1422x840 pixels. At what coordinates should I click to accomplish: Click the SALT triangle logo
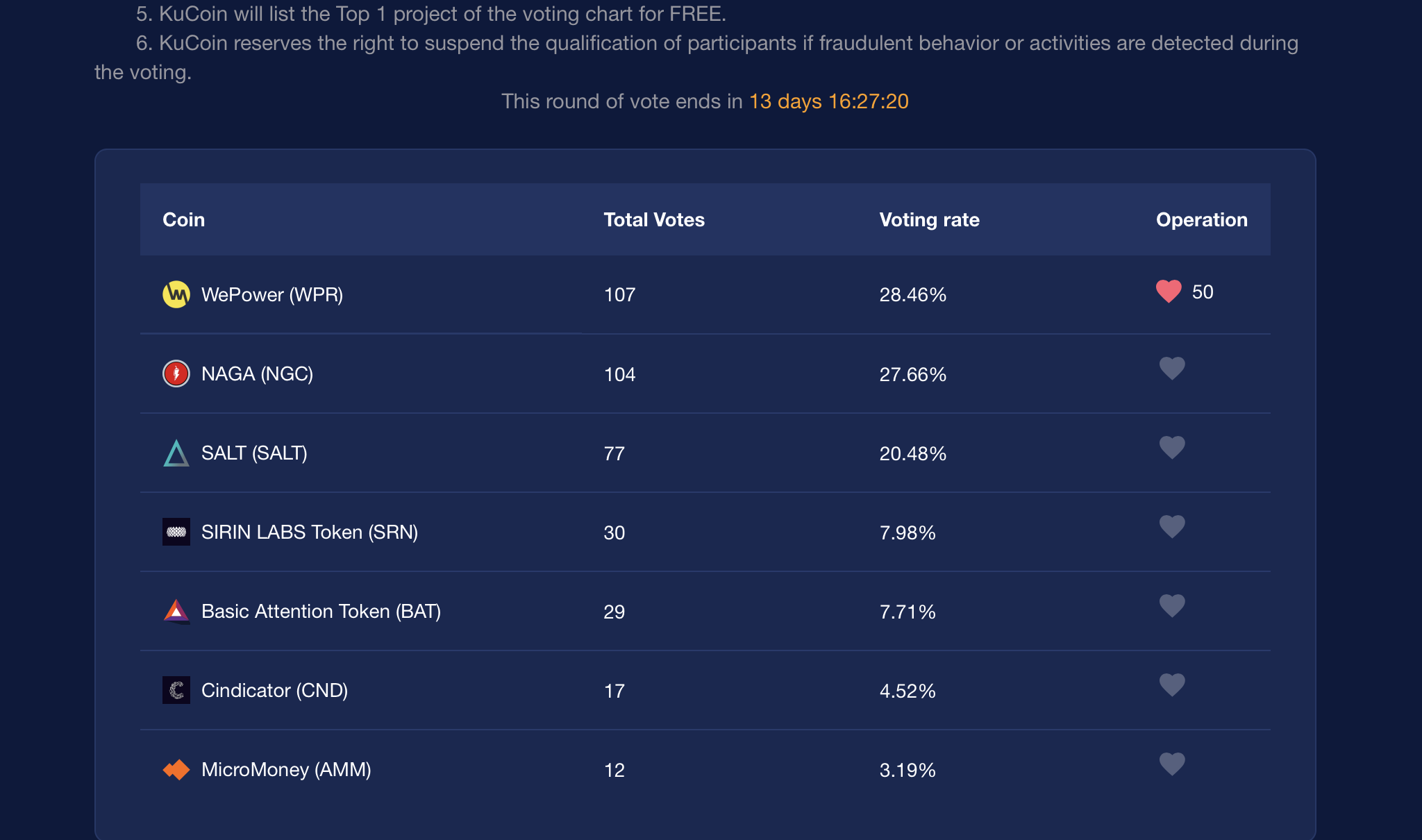pos(176,453)
